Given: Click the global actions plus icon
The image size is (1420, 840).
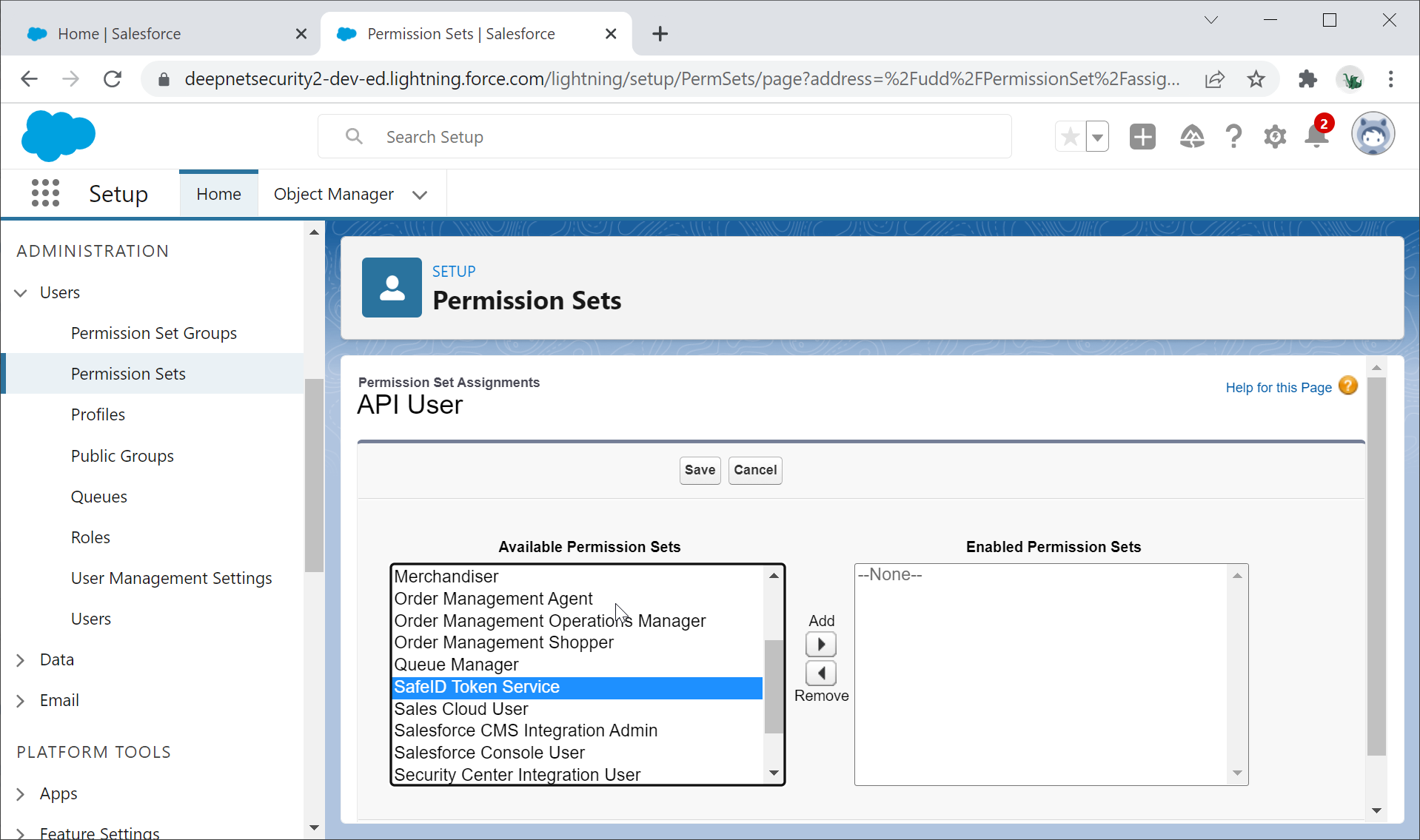Looking at the screenshot, I should click(1142, 137).
